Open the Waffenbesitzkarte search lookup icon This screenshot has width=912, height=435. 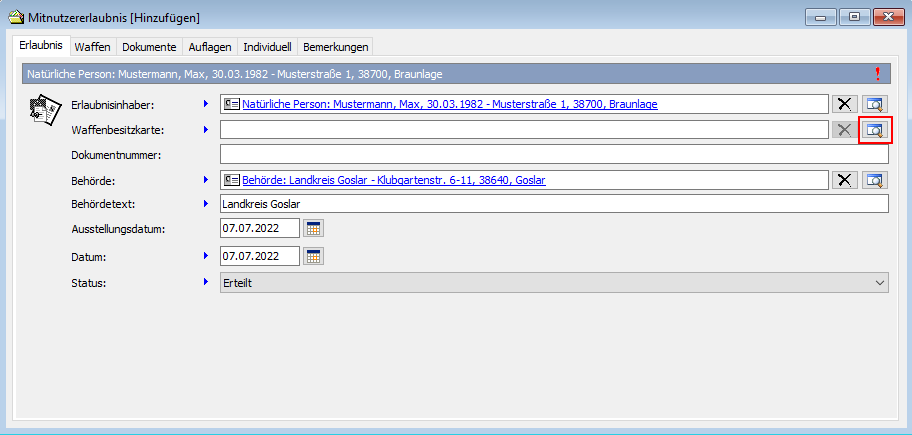pos(875,130)
